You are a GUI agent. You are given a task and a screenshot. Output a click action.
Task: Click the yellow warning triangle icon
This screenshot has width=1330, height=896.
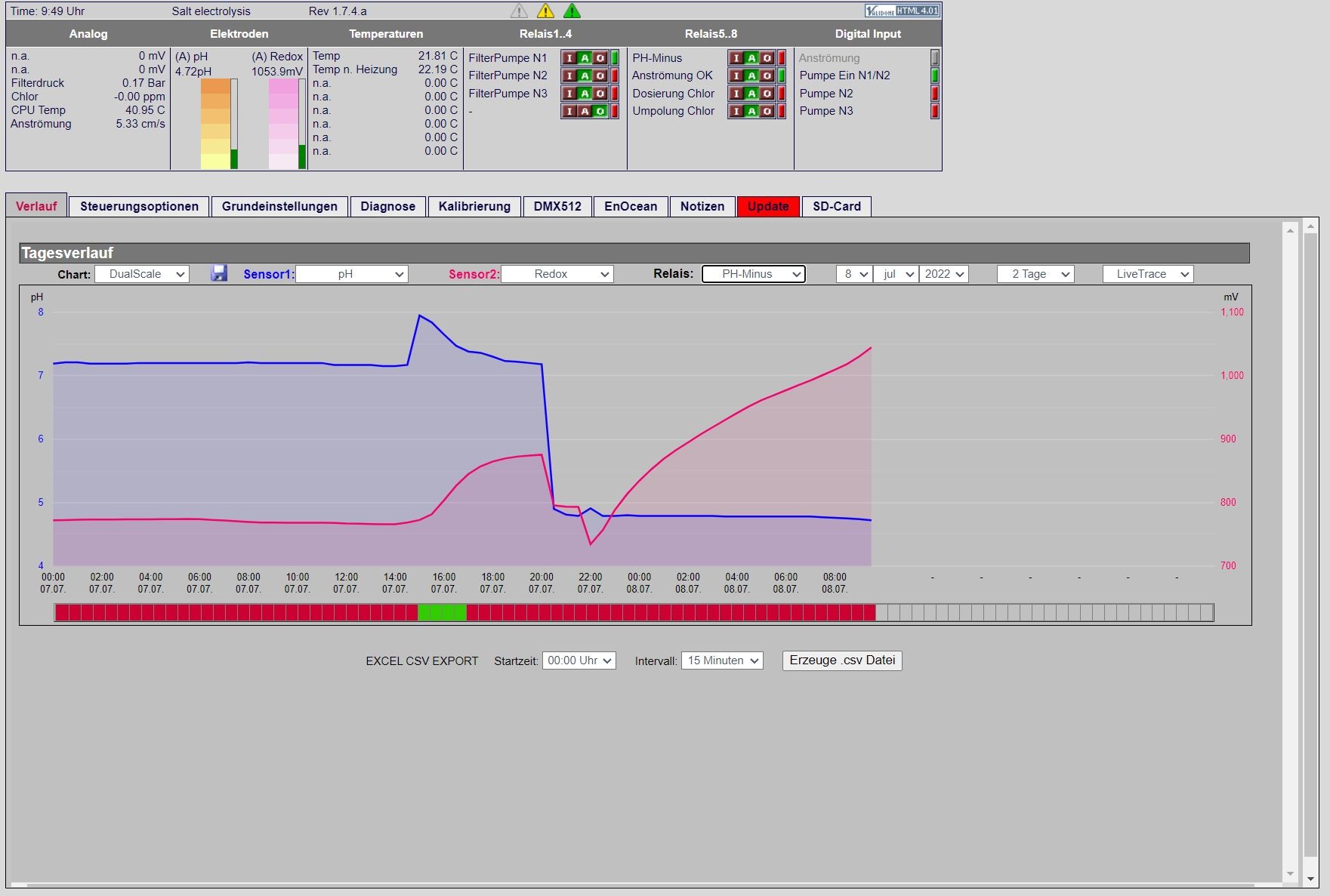[x=545, y=11]
